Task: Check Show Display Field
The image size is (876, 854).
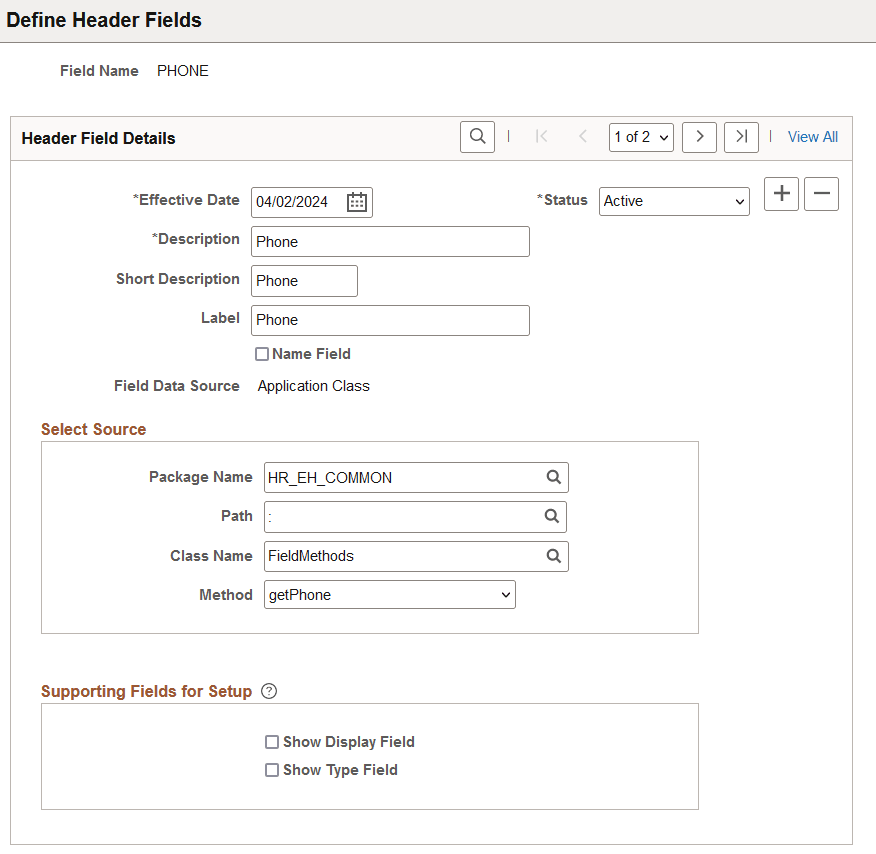Action: point(272,742)
